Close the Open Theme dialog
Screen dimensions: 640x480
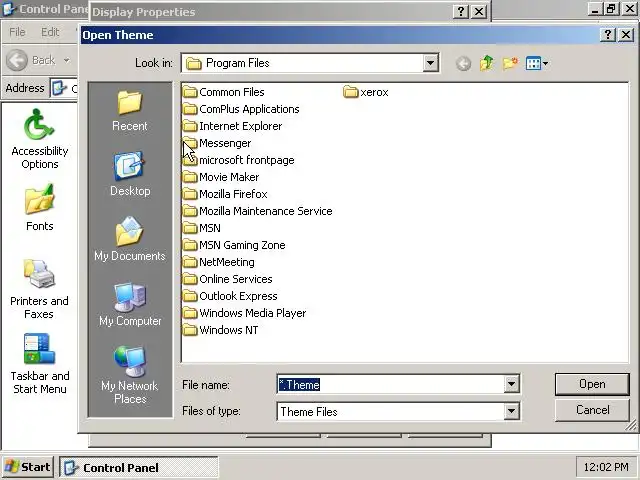tap(626, 35)
